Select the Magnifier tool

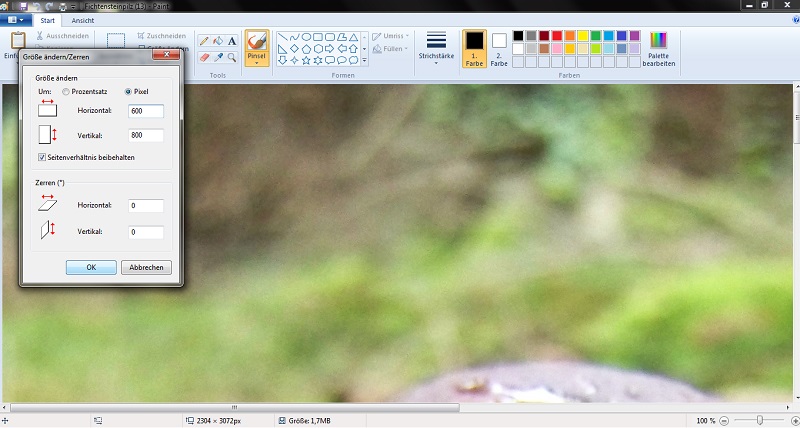[x=232, y=57]
